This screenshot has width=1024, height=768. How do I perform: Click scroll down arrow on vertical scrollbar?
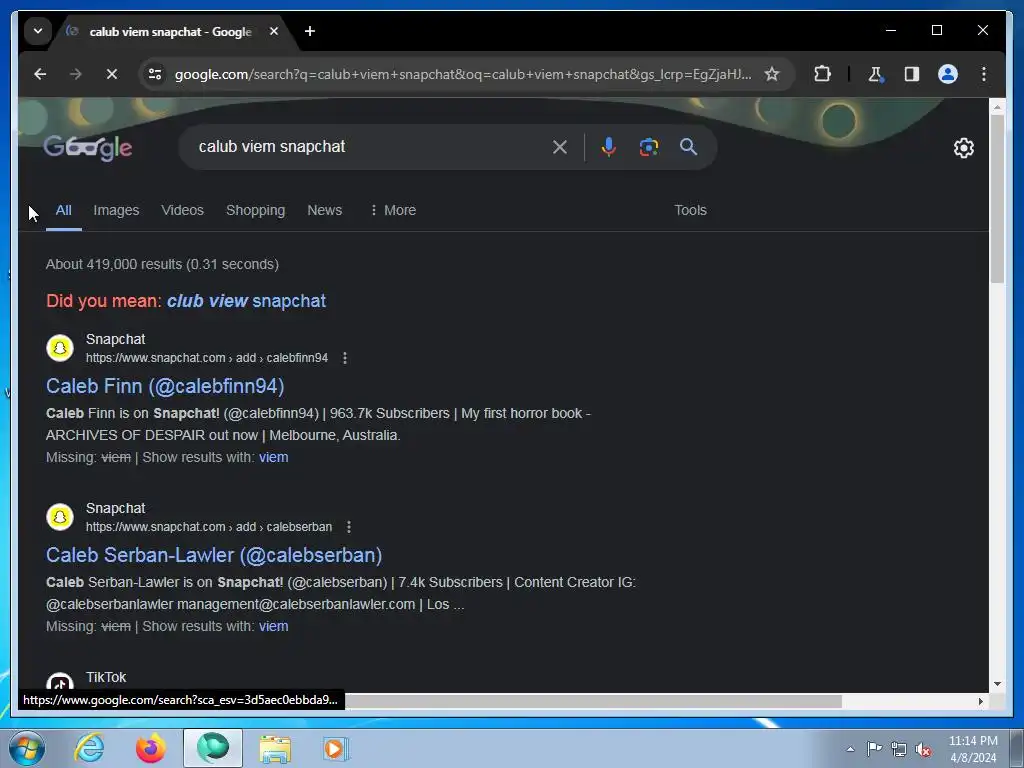click(x=997, y=684)
